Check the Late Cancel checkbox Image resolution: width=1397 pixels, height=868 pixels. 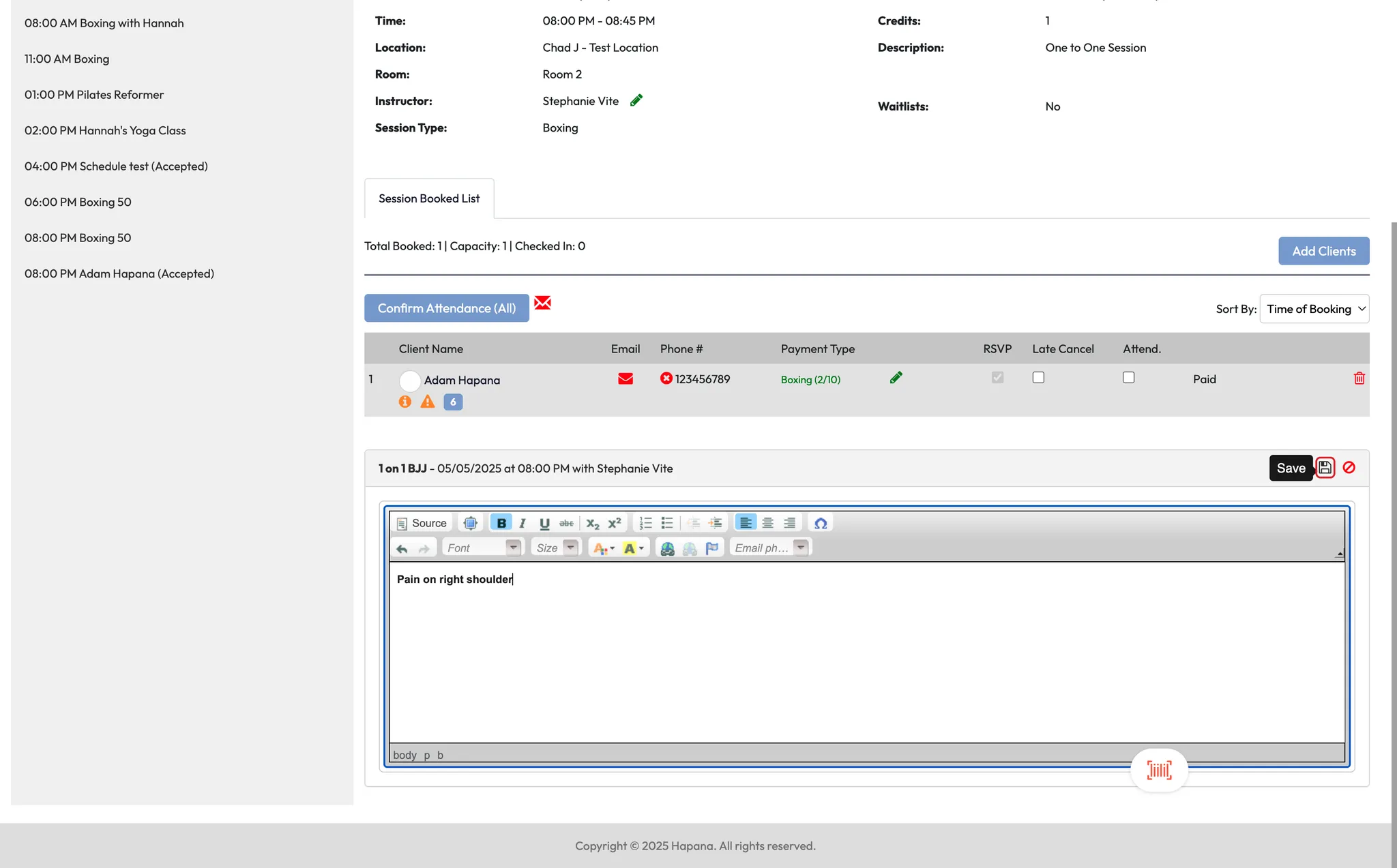1038,378
